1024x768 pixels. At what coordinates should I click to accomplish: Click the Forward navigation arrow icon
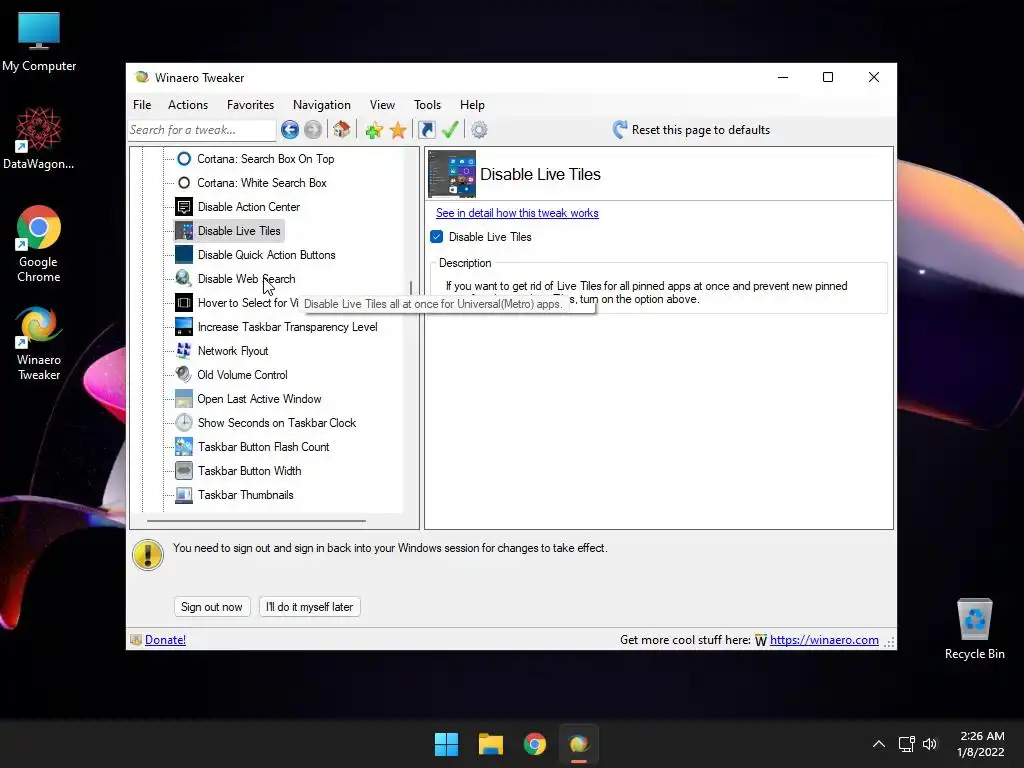pos(313,130)
